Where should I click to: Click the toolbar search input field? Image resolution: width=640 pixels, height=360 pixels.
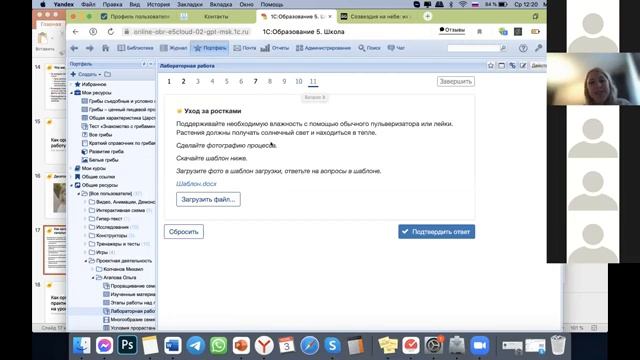[x=473, y=48]
